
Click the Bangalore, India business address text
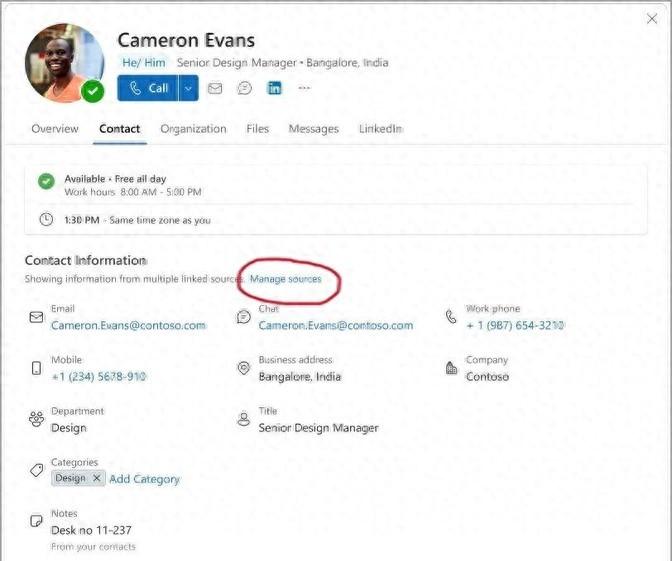[300, 377]
